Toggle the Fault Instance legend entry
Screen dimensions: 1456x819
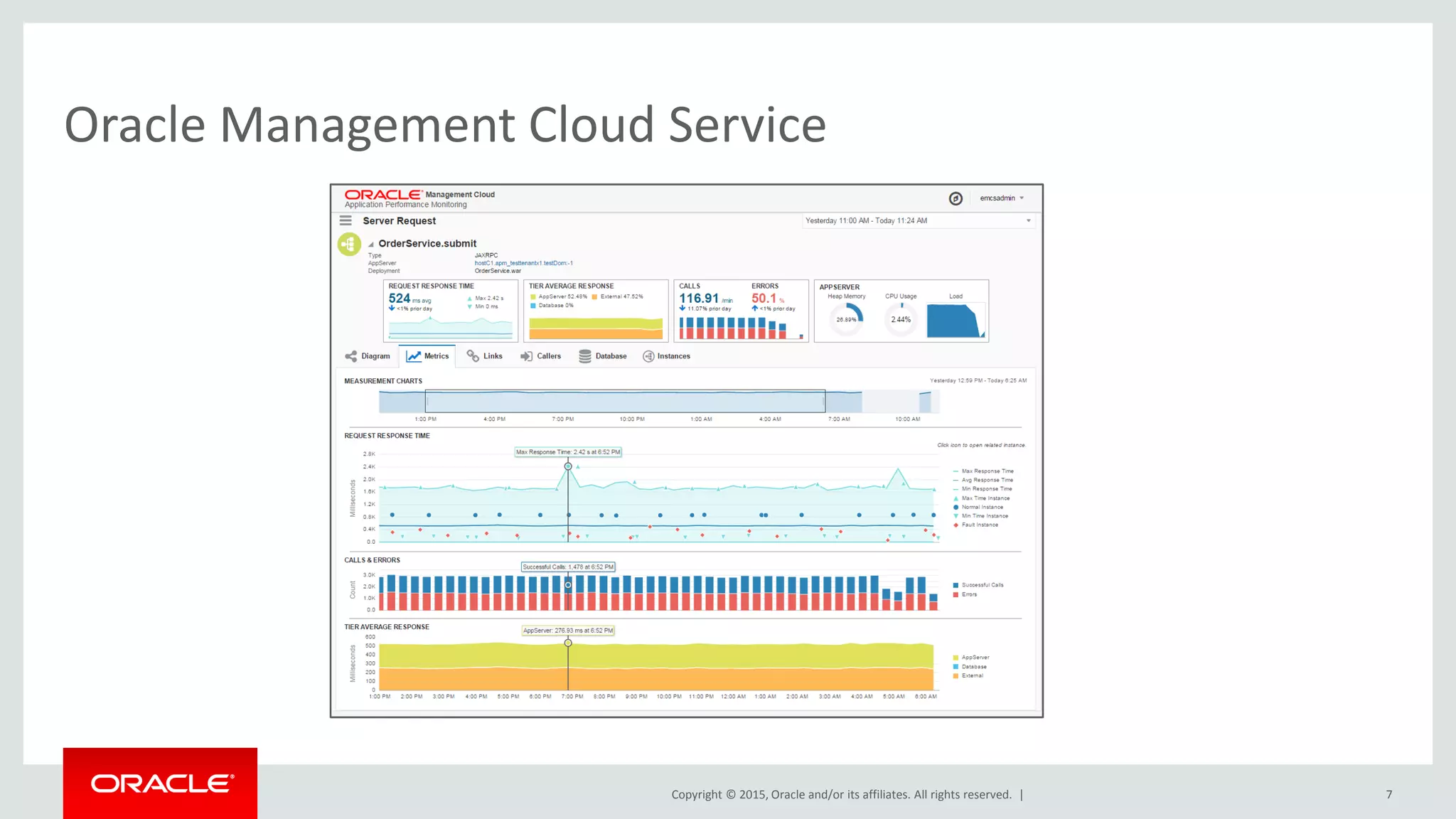(975, 525)
